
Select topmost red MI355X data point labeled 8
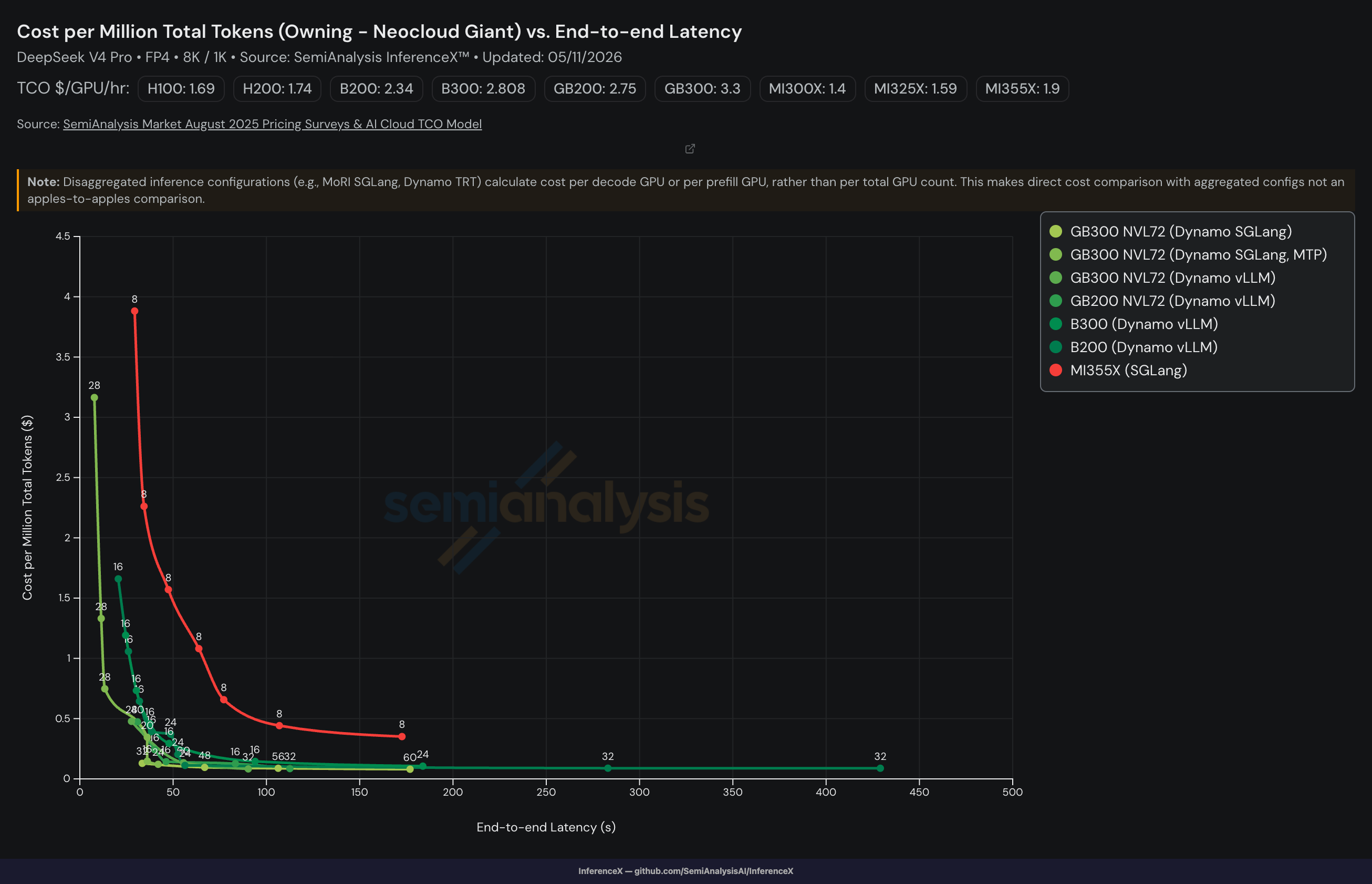[x=134, y=311]
